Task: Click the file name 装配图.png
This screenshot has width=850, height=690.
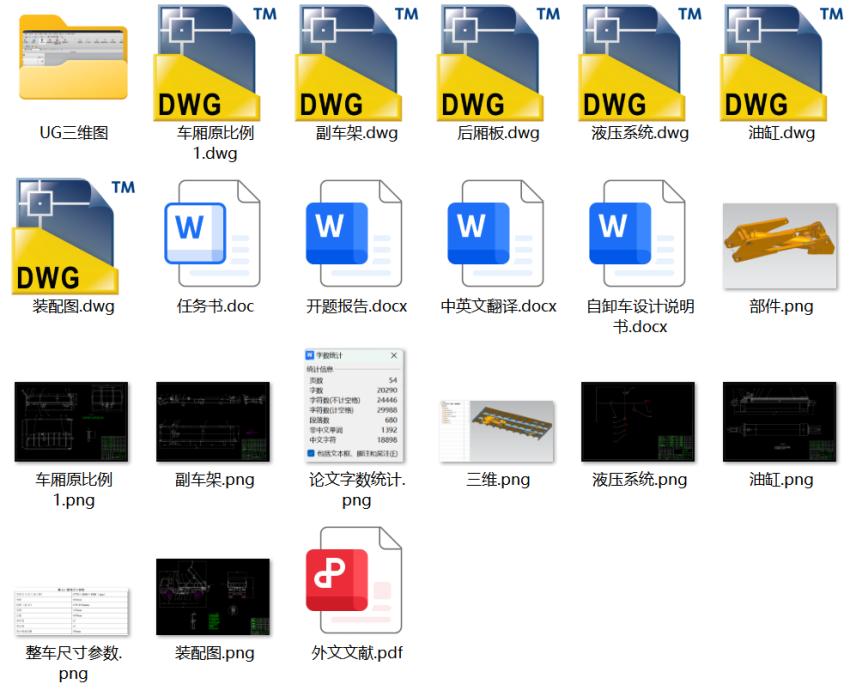Action: pos(215,653)
